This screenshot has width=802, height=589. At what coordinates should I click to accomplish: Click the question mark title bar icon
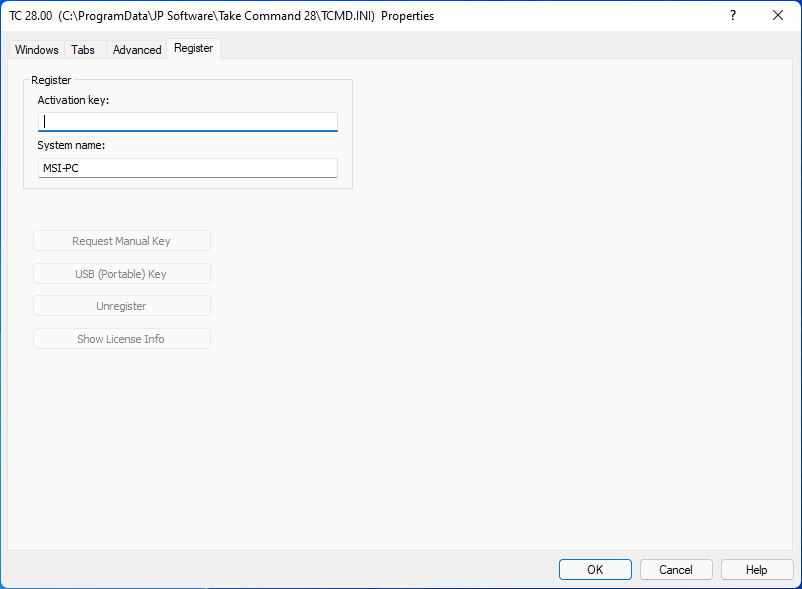[x=733, y=15]
